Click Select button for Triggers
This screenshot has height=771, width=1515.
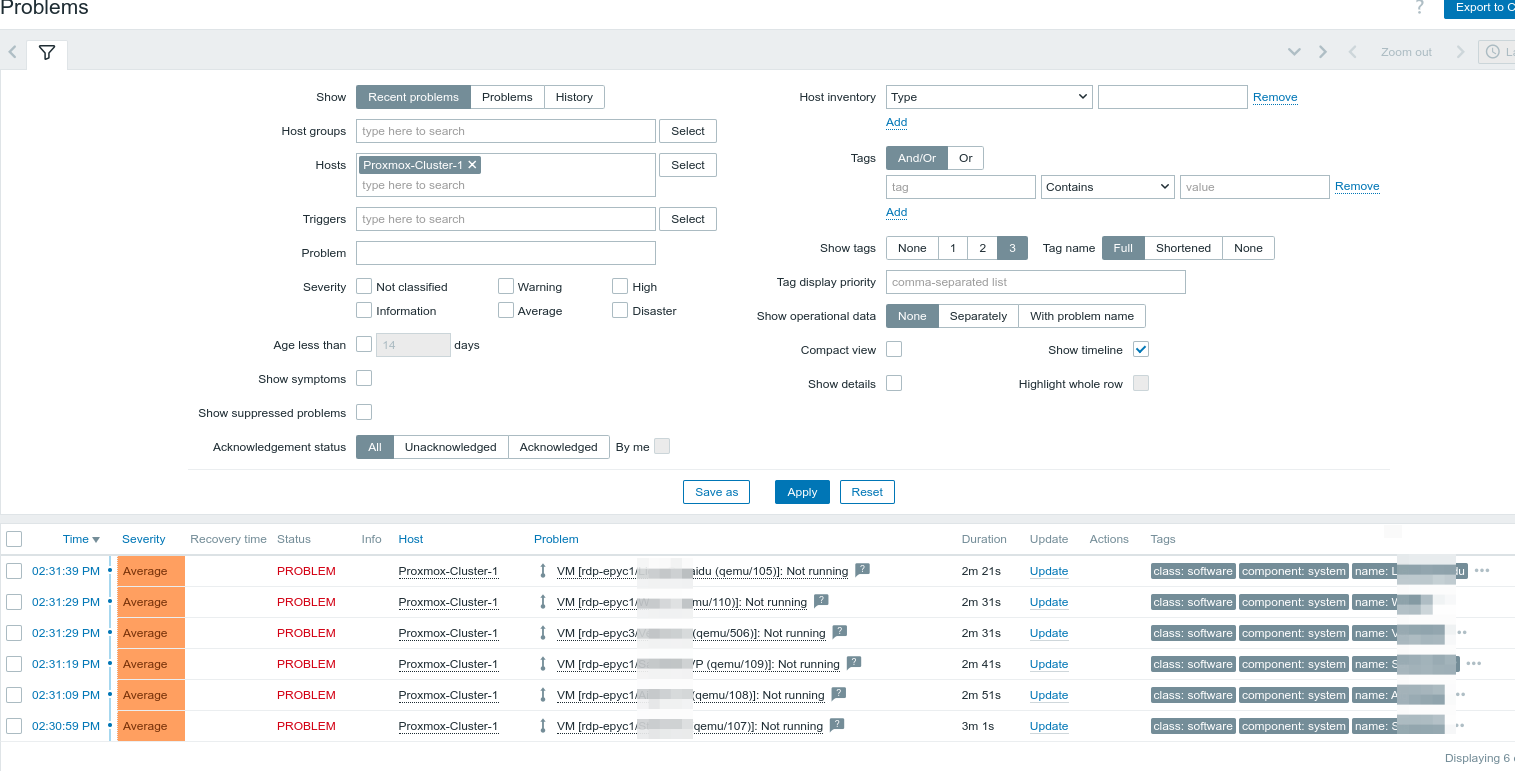tap(688, 219)
